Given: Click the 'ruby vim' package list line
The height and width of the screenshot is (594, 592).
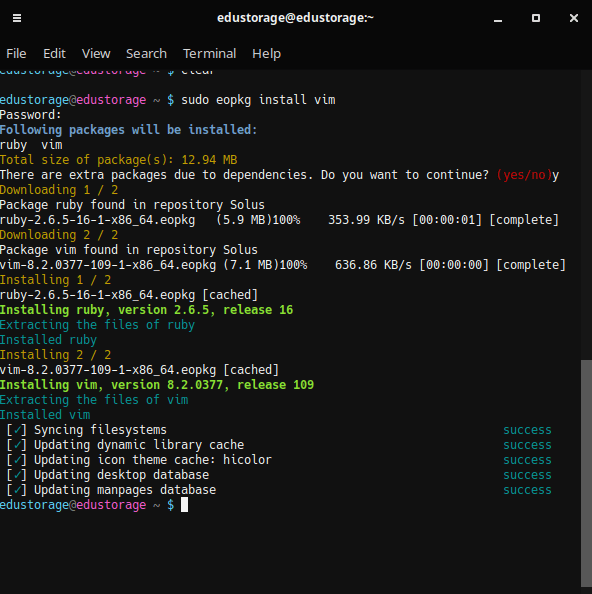Looking at the screenshot, I should pyautogui.click(x=31, y=145).
